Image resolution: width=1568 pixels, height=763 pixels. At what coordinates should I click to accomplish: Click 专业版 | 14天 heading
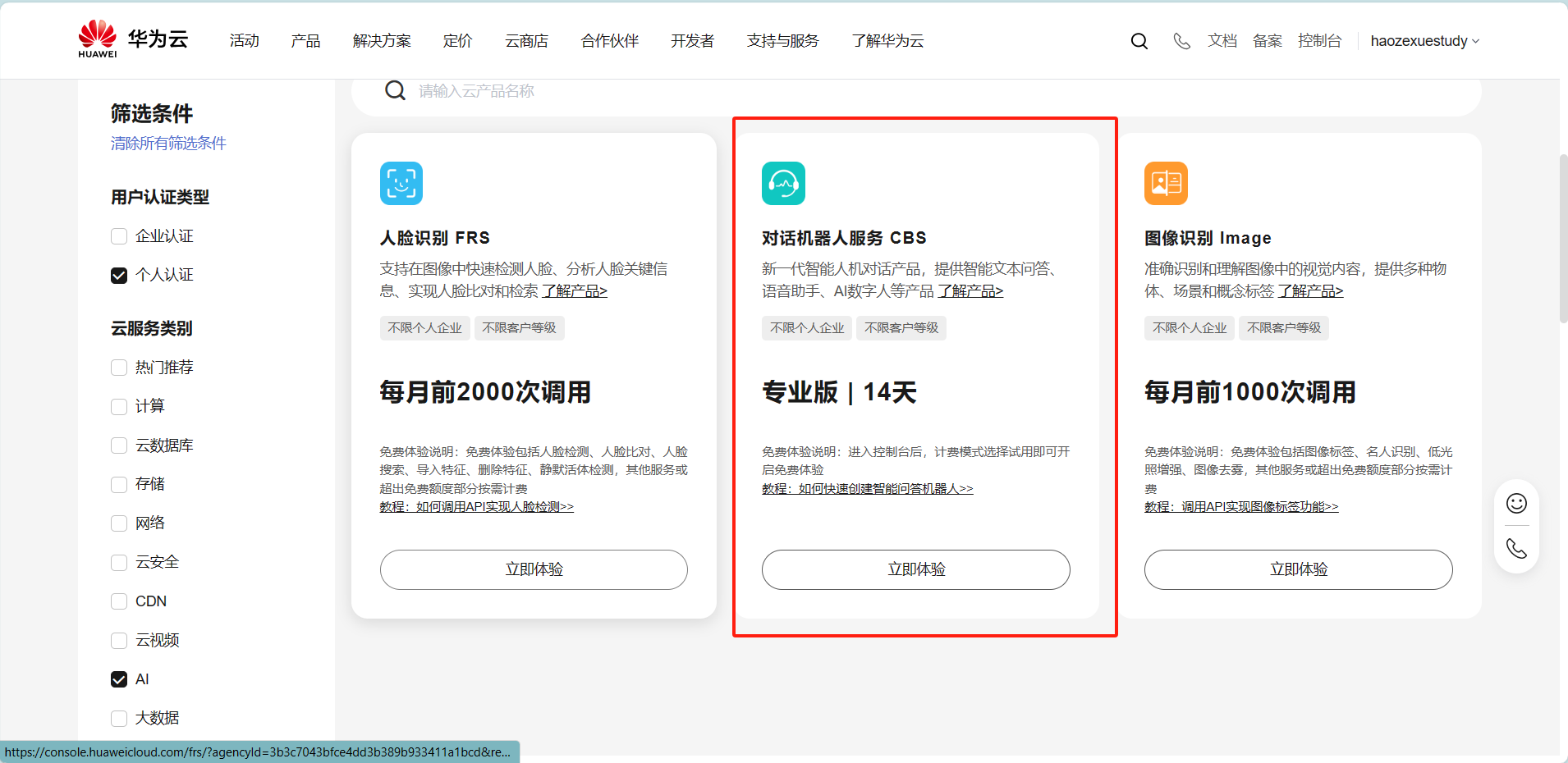pos(839,392)
